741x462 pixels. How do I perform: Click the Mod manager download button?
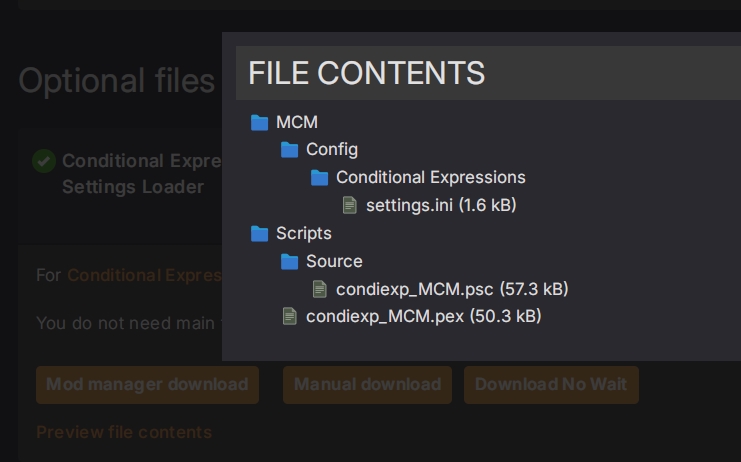tap(147, 385)
